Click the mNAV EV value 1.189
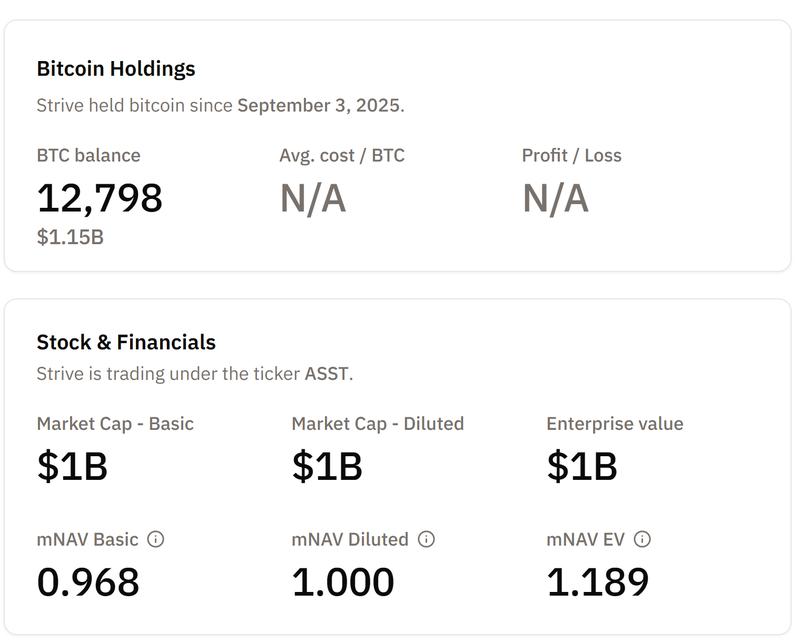Image resolution: width=800 pixels, height=643 pixels. point(600,581)
